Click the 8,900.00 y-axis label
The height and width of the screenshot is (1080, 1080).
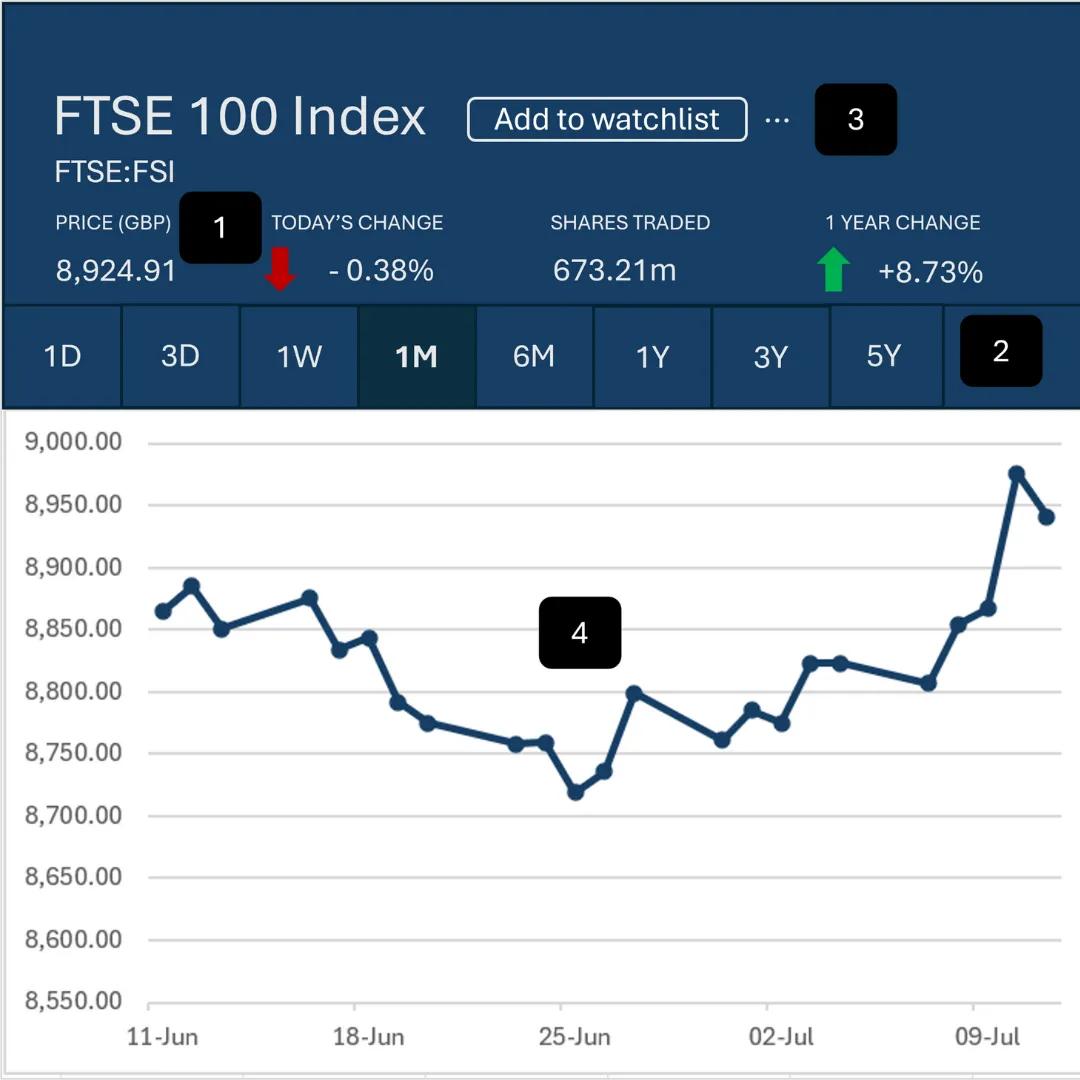(73, 567)
